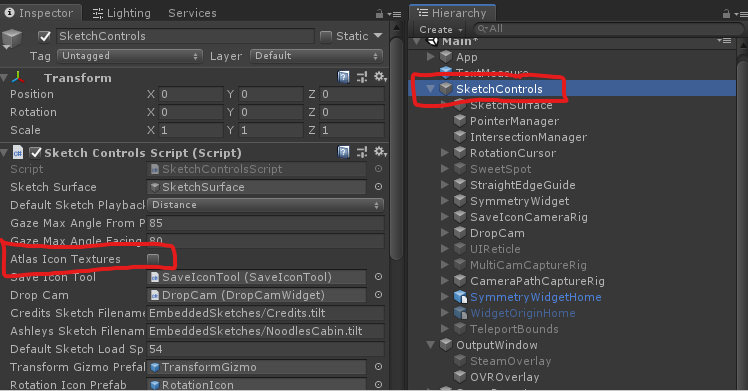
Task: Open Sketch Controls Script preset icon
Action: point(362,152)
